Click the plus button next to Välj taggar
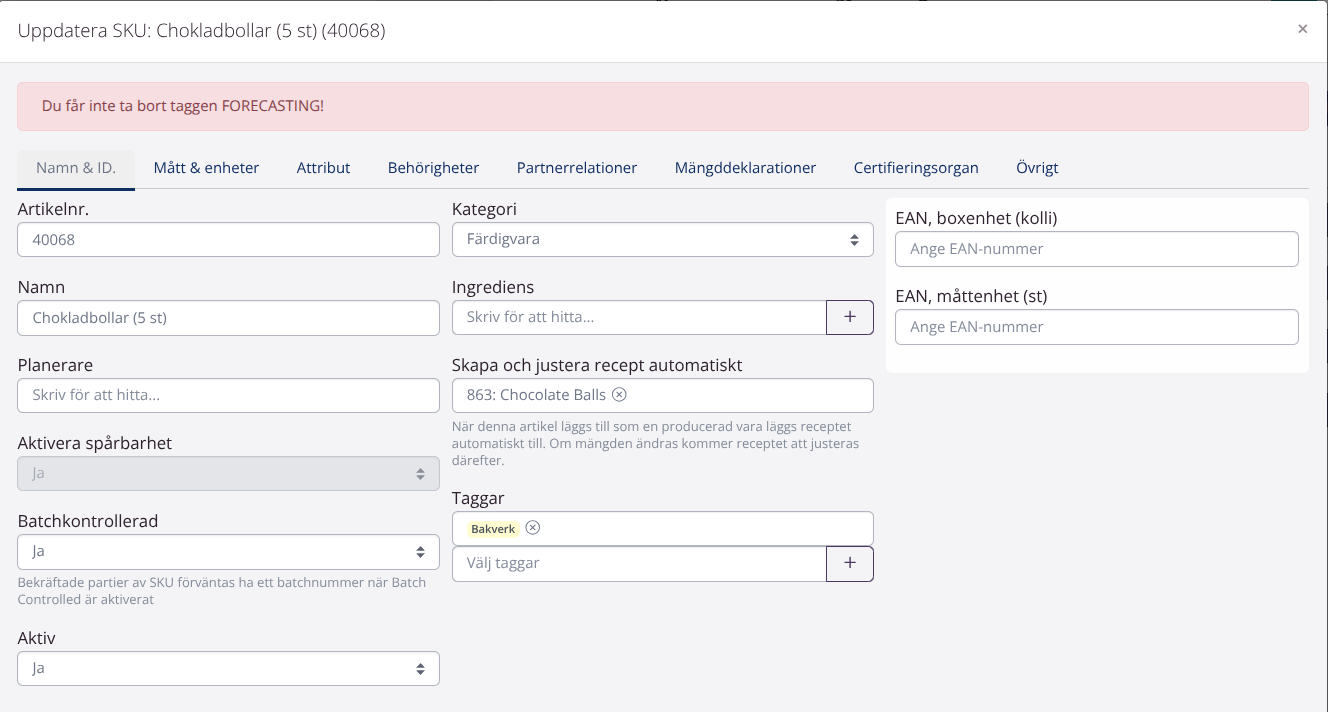The image size is (1328, 712). tap(849, 563)
